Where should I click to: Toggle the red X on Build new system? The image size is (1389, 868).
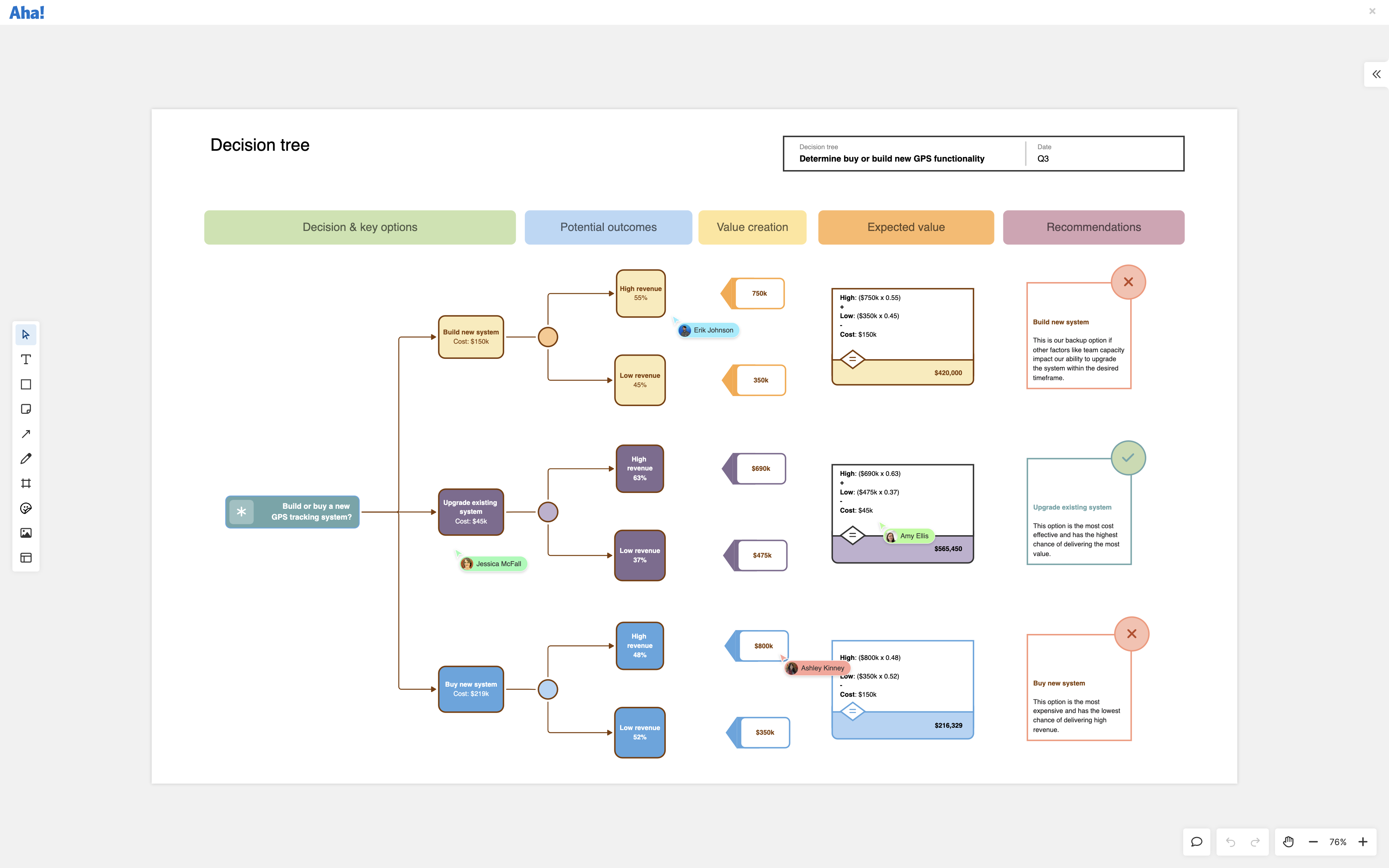coord(1129,282)
